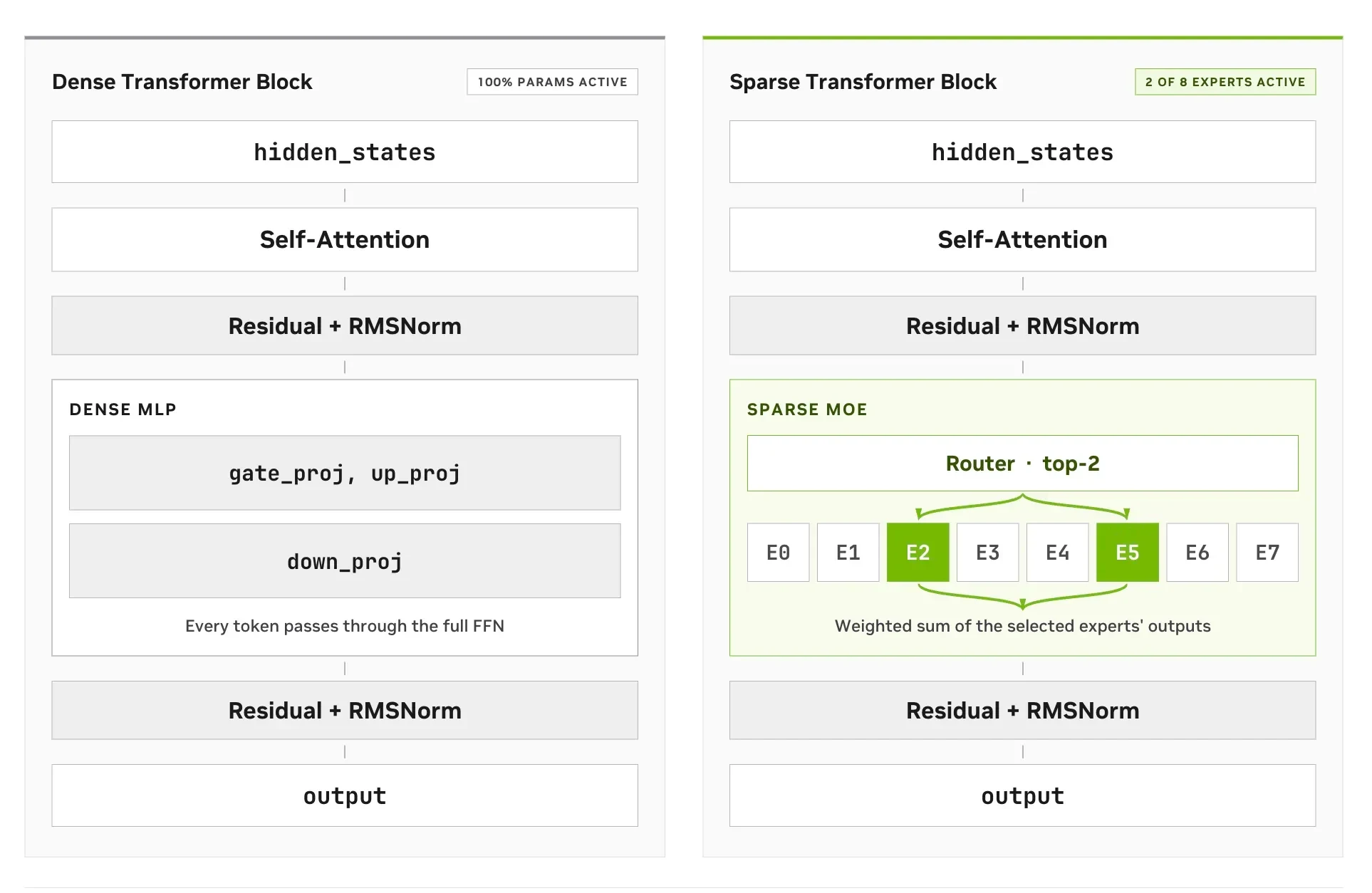Select the gate_proj, up_proj box
Viewport: 1372px width, 893px height.
tap(345, 473)
